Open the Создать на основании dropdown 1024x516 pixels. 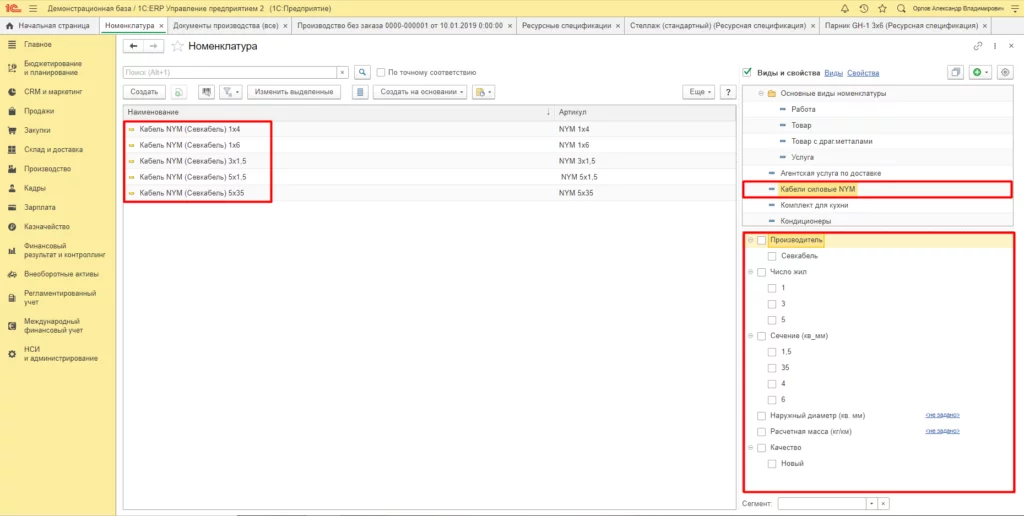(423, 92)
